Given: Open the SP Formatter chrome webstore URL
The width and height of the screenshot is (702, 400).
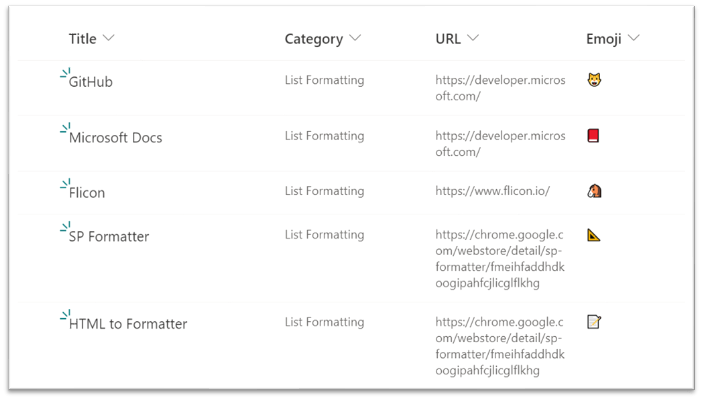Looking at the screenshot, I should point(500,259).
